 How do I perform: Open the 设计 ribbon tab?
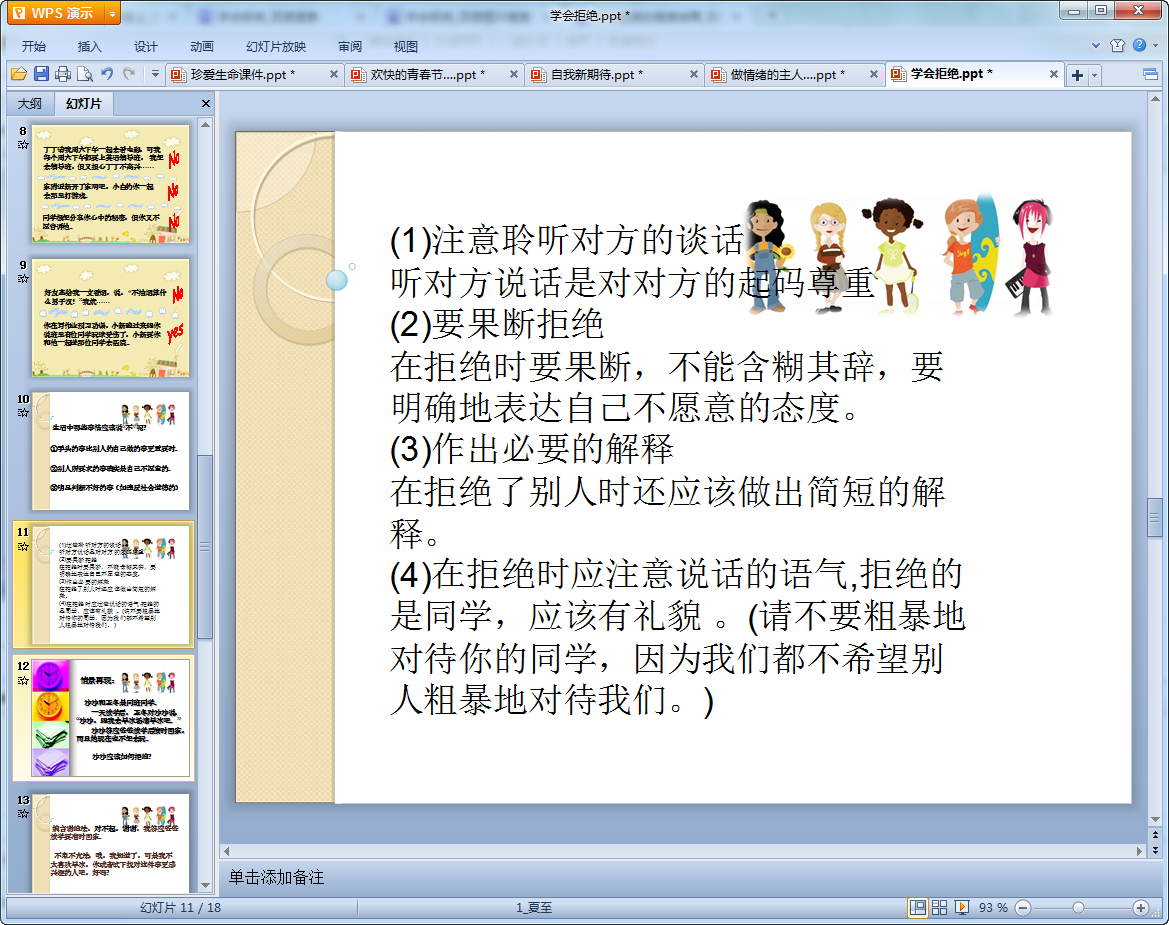pyautogui.click(x=145, y=46)
